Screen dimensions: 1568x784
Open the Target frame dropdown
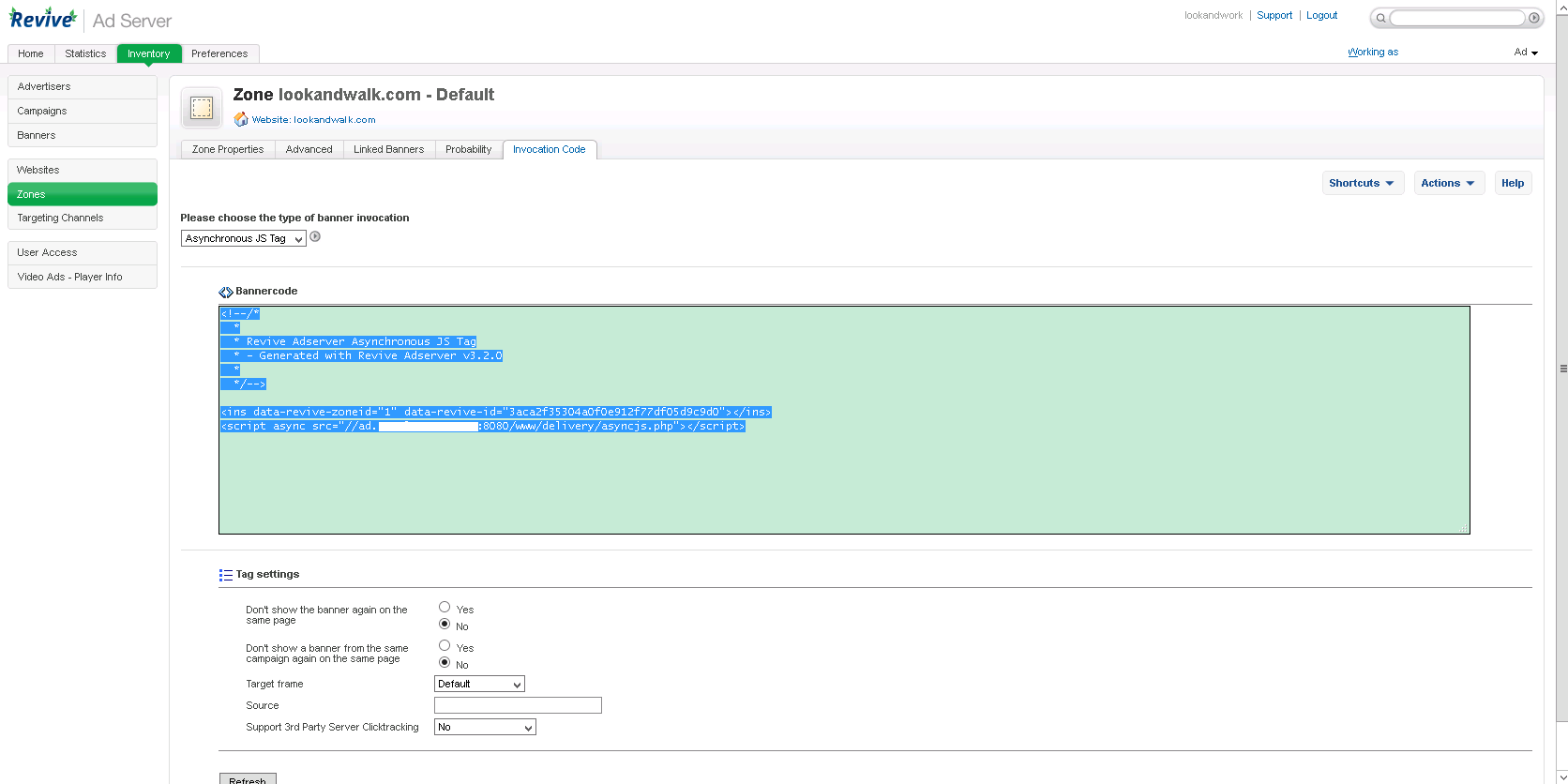click(479, 684)
